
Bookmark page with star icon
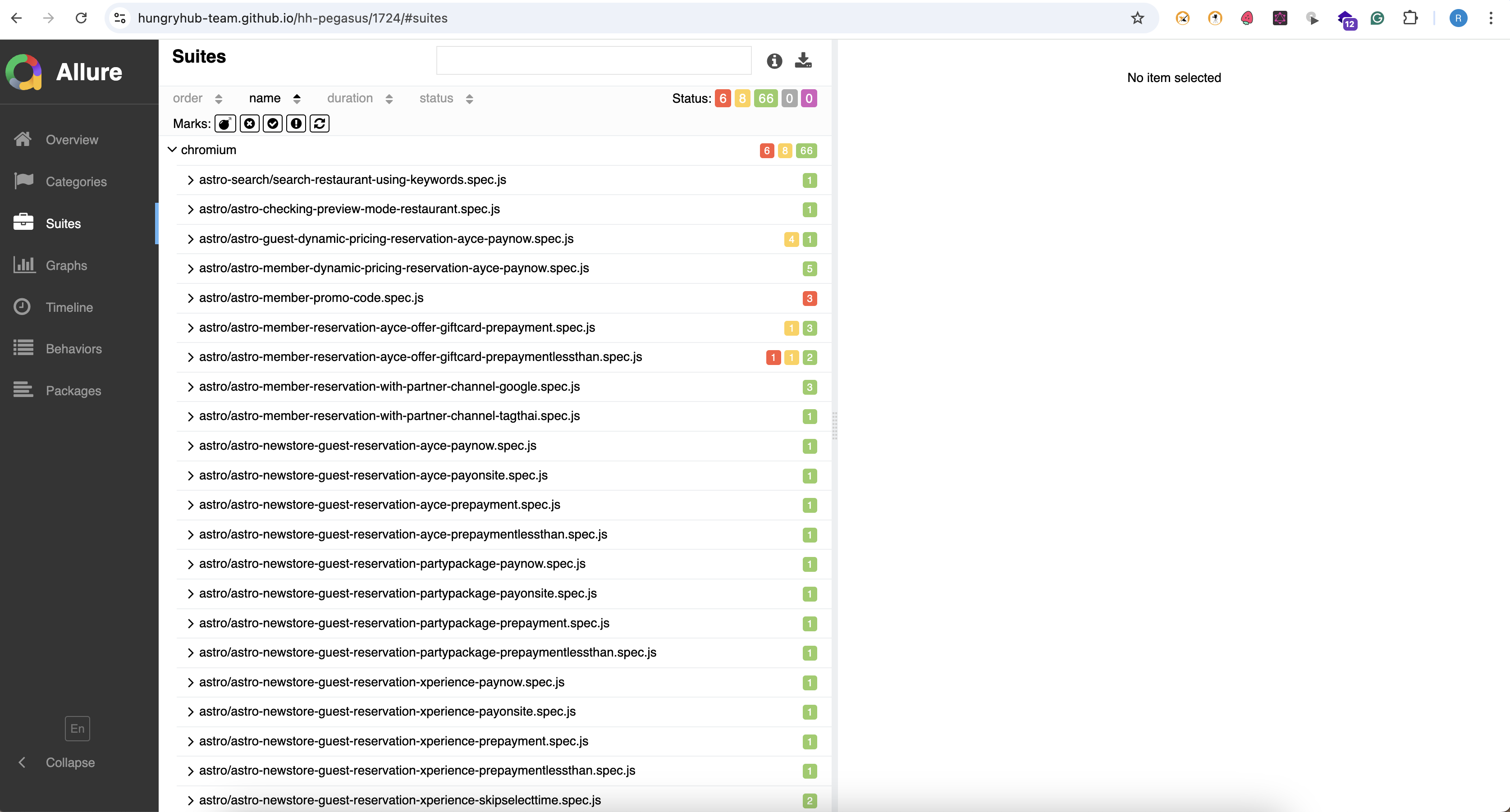coord(1137,18)
